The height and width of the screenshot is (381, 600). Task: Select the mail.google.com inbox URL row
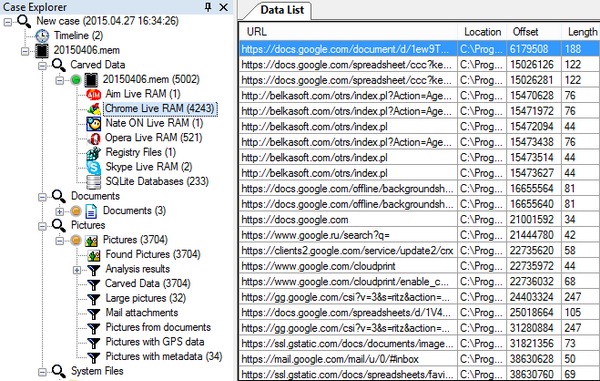[x=419, y=359]
